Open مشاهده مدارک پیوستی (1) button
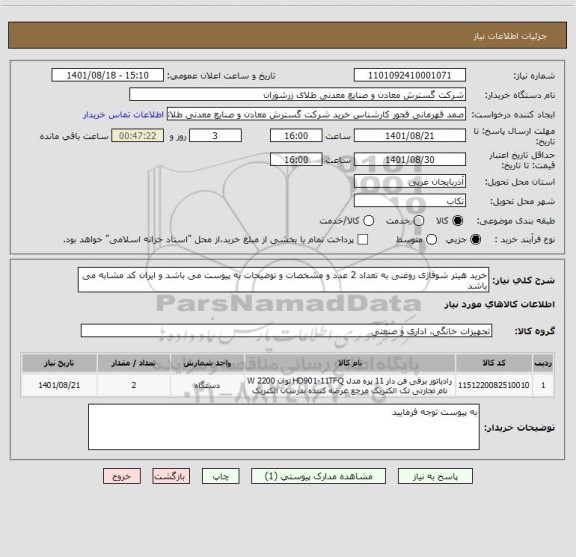576x557 pixels. pos(318,476)
